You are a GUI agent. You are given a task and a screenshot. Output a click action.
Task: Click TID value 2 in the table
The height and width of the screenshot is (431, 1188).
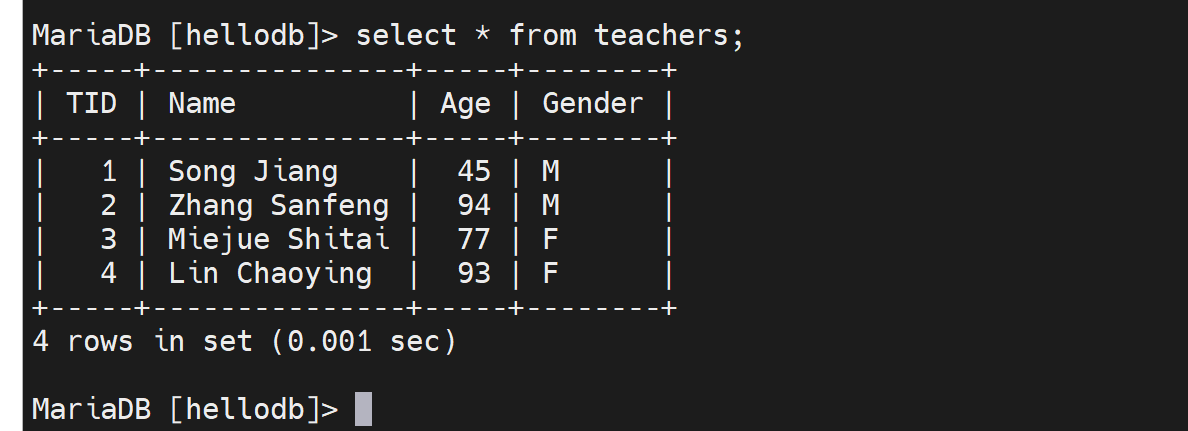pyautogui.click(x=109, y=205)
